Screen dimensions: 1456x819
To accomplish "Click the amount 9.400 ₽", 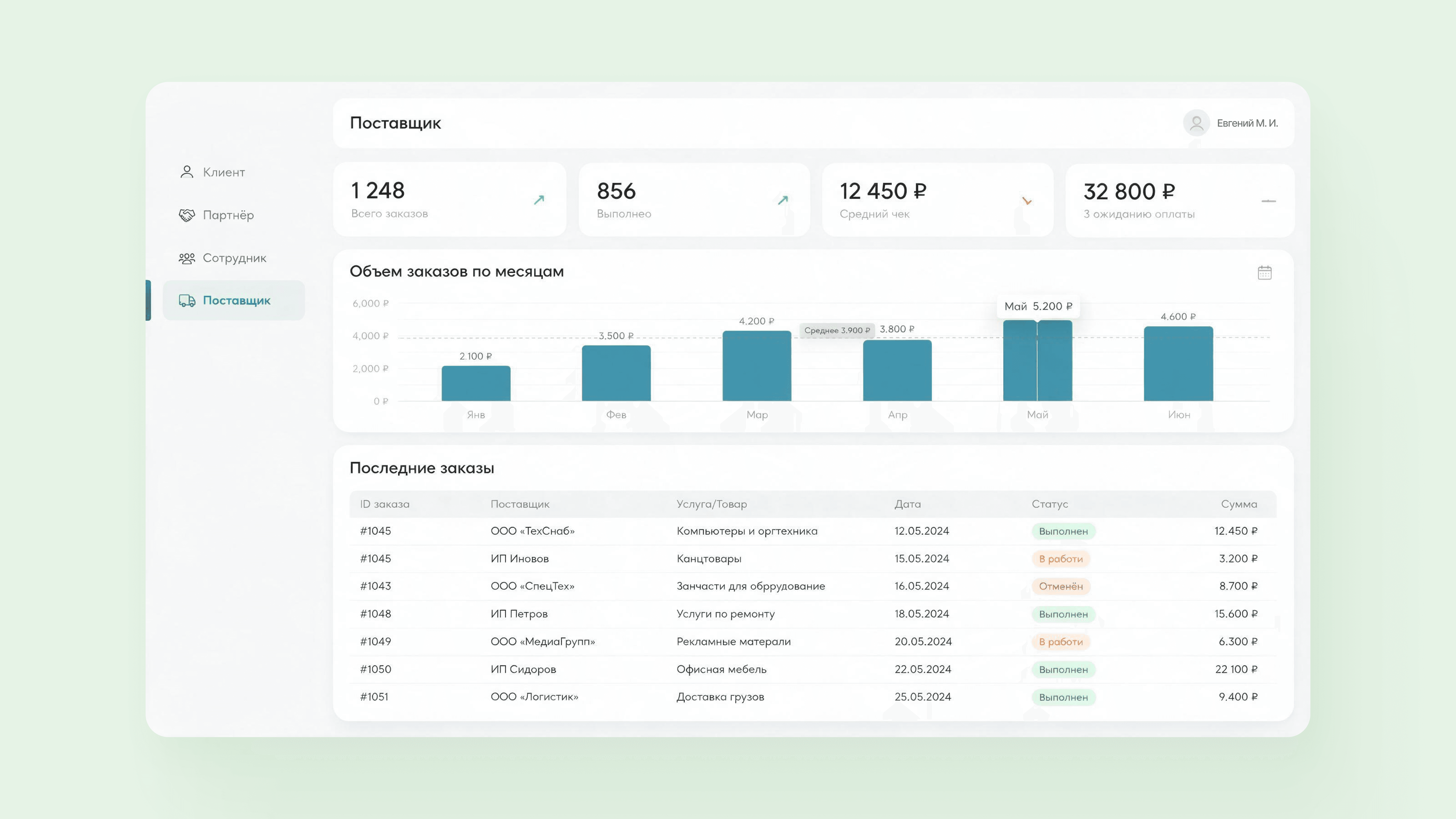I will click(1238, 697).
